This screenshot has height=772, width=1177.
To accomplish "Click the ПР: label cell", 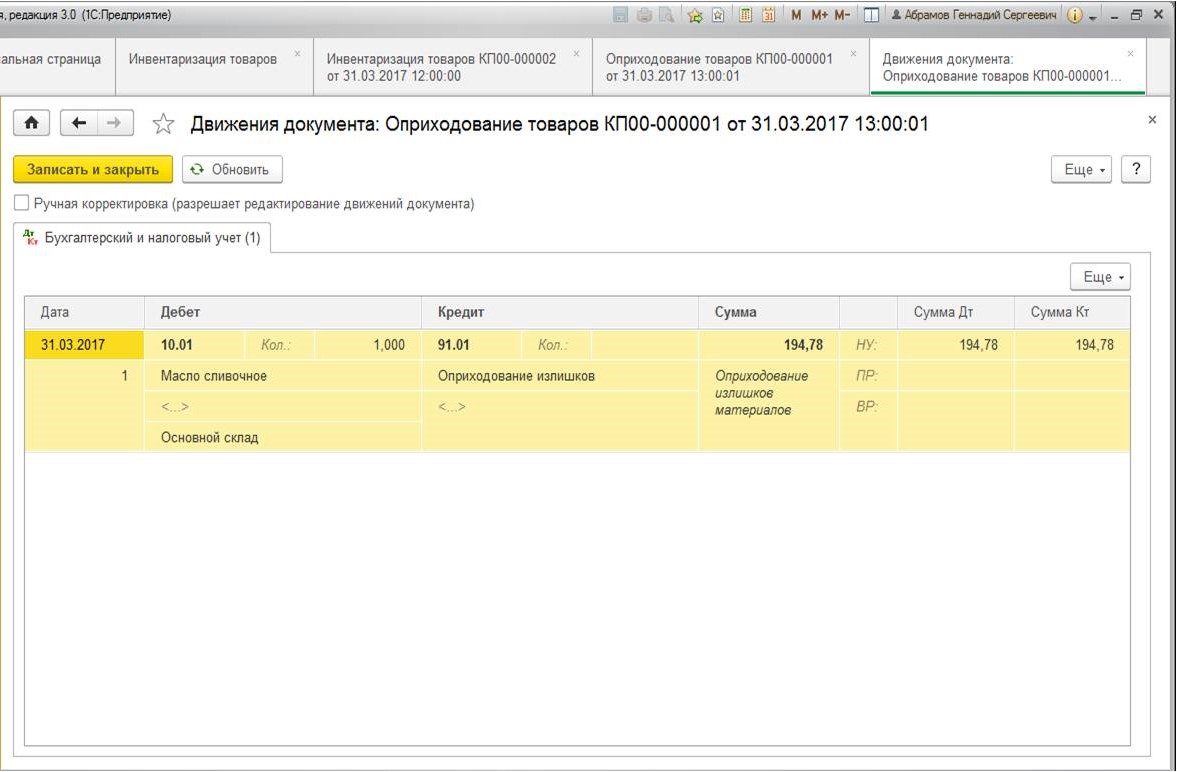I will [x=868, y=375].
